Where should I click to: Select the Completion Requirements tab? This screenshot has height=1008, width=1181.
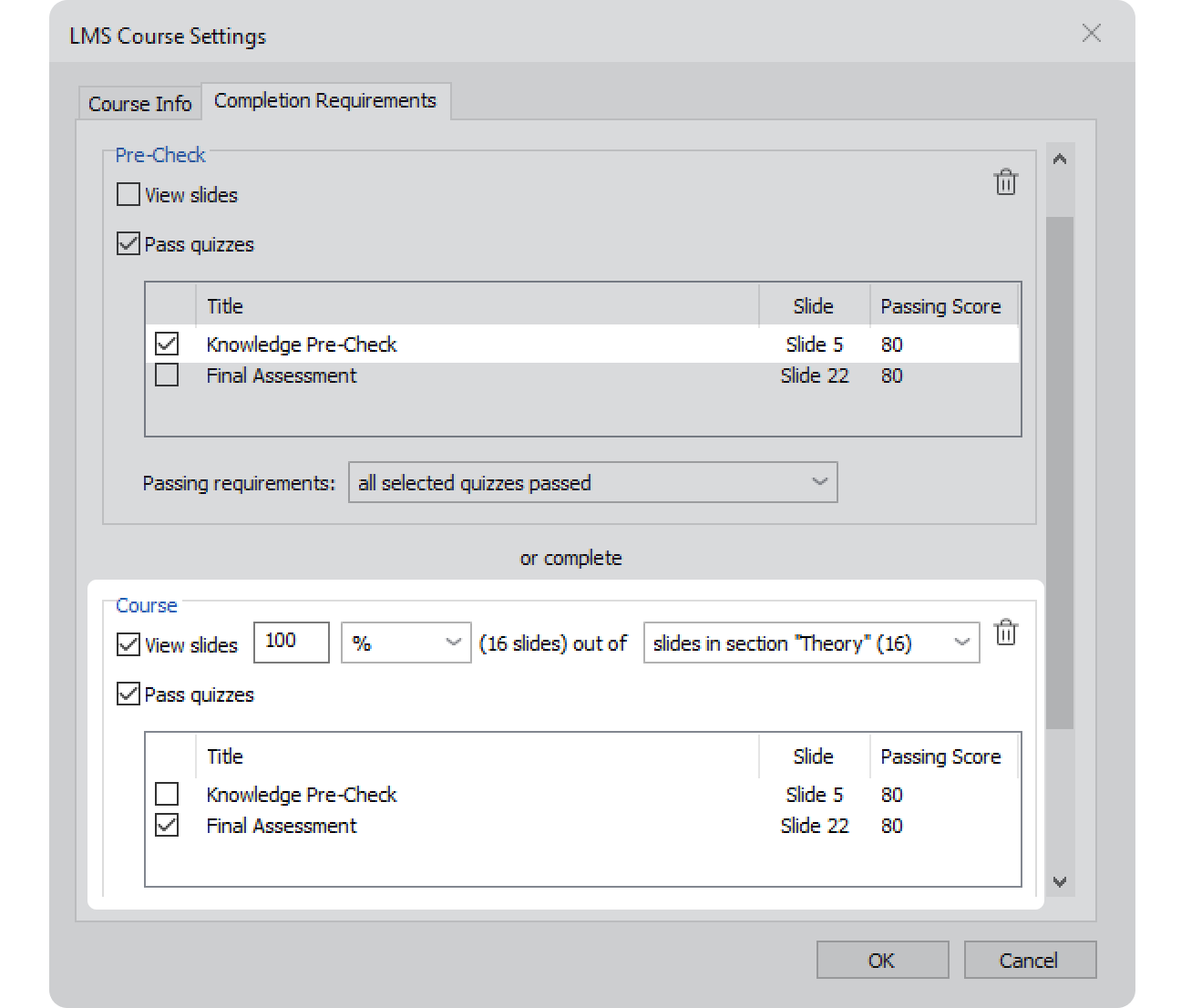[325, 100]
